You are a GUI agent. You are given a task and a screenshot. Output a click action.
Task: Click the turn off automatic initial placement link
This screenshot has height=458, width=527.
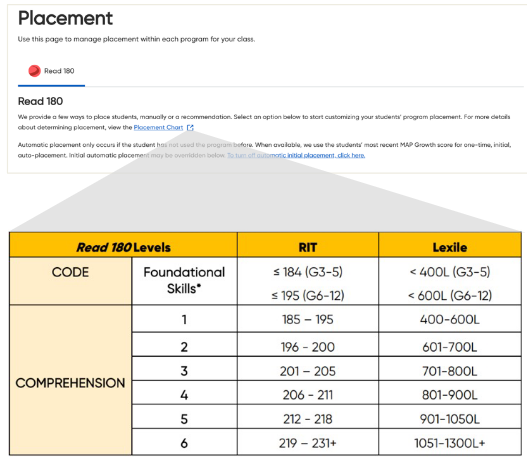coord(296,155)
